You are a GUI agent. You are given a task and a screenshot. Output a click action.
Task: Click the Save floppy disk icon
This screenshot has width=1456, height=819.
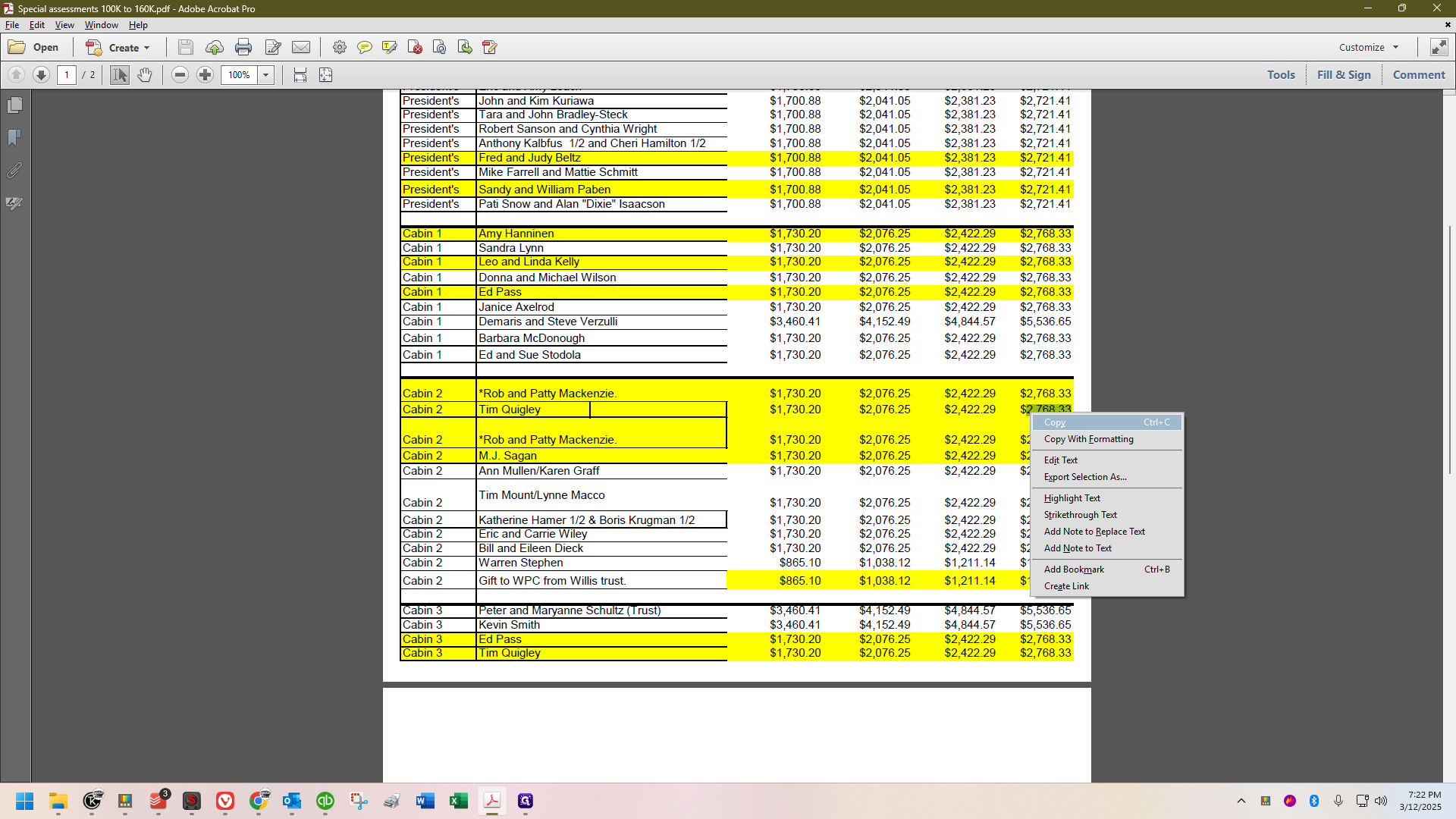point(185,47)
